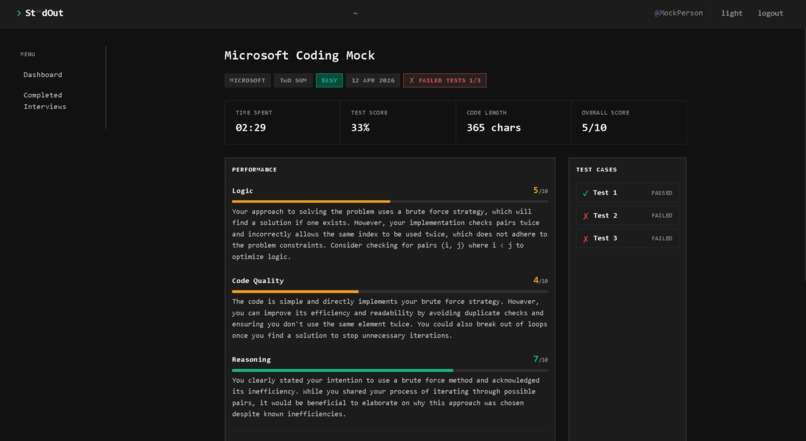Click the tilde in the top bar
The image size is (806, 441).
click(355, 13)
